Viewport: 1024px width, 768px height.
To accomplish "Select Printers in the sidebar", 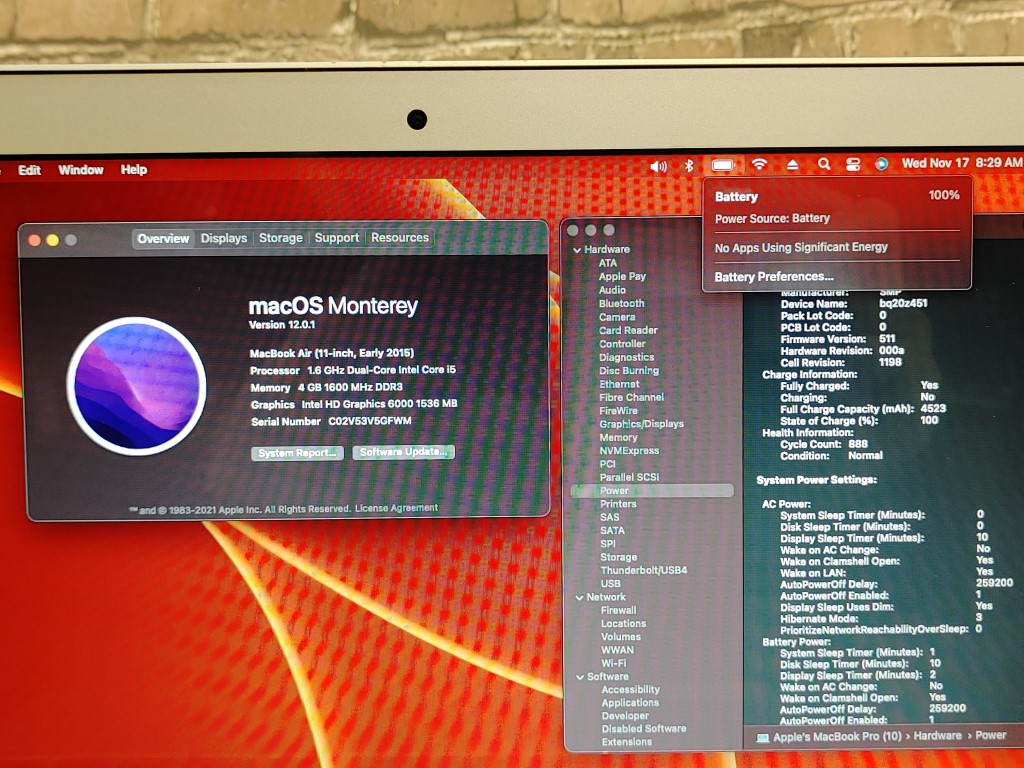I will click(618, 504).
